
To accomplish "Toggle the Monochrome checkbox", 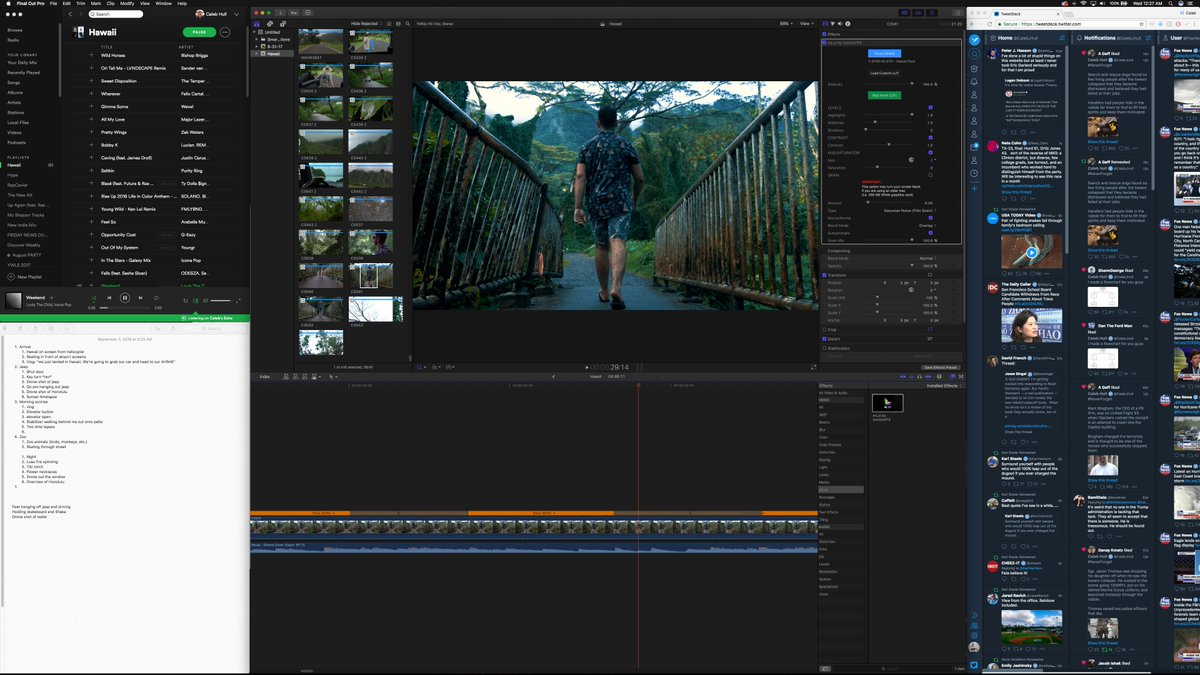I will [930, 218].
